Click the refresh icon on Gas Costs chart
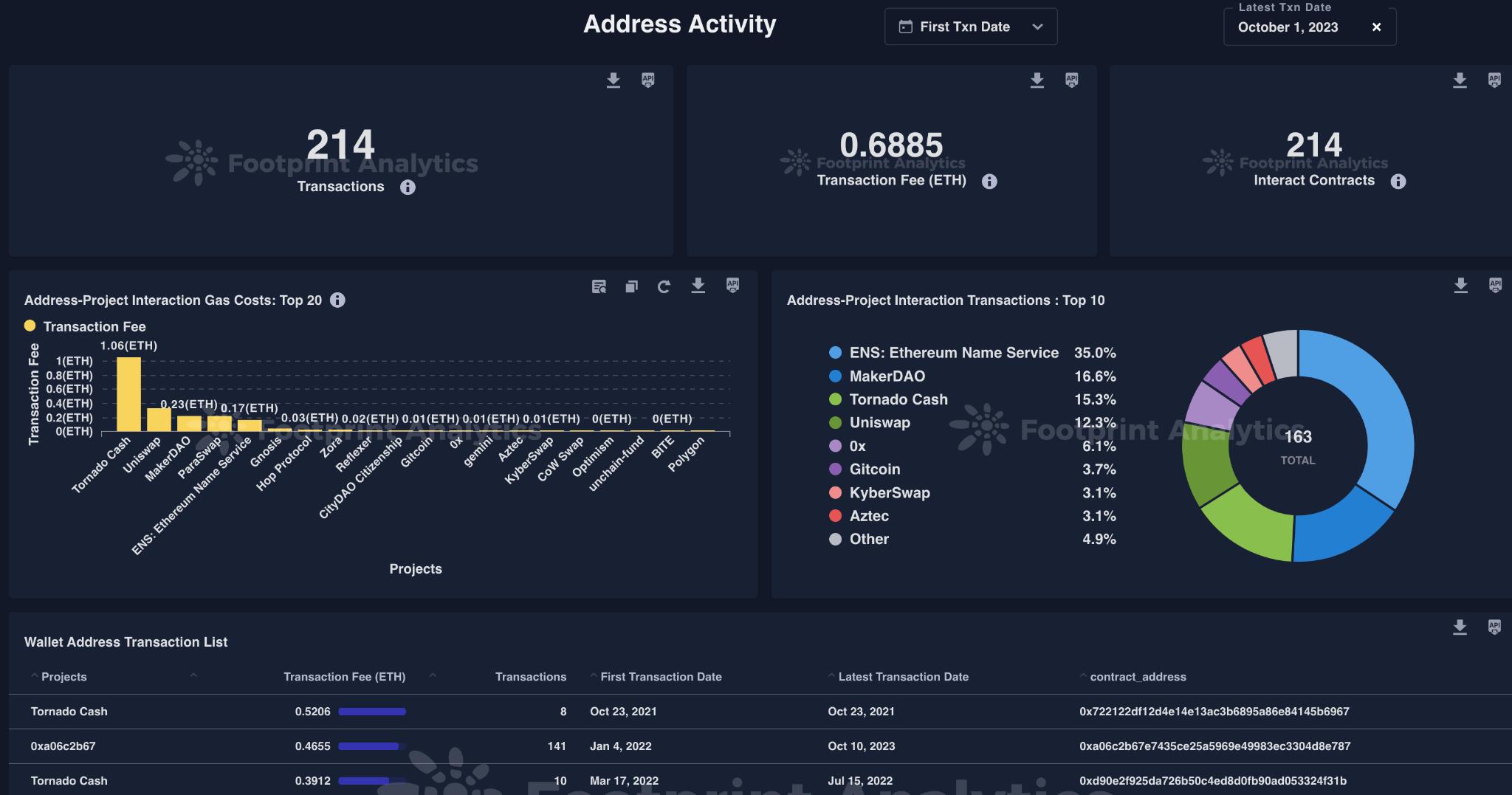 664,286
